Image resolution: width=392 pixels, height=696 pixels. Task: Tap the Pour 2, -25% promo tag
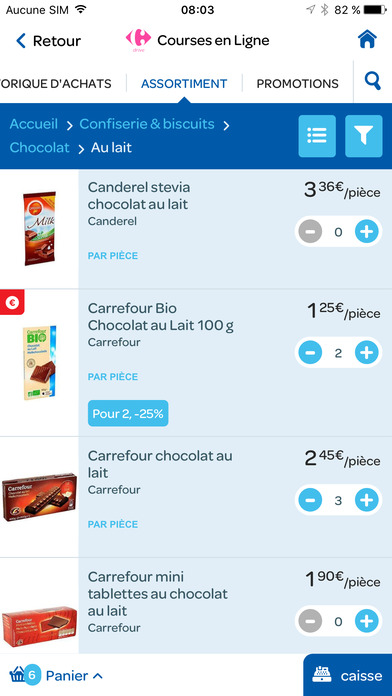[128, 414]
